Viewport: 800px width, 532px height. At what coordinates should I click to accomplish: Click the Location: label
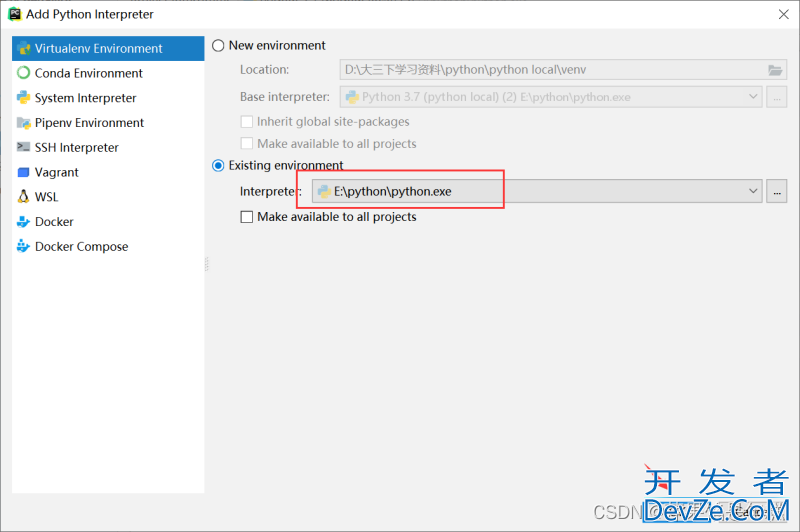[264, 69]
